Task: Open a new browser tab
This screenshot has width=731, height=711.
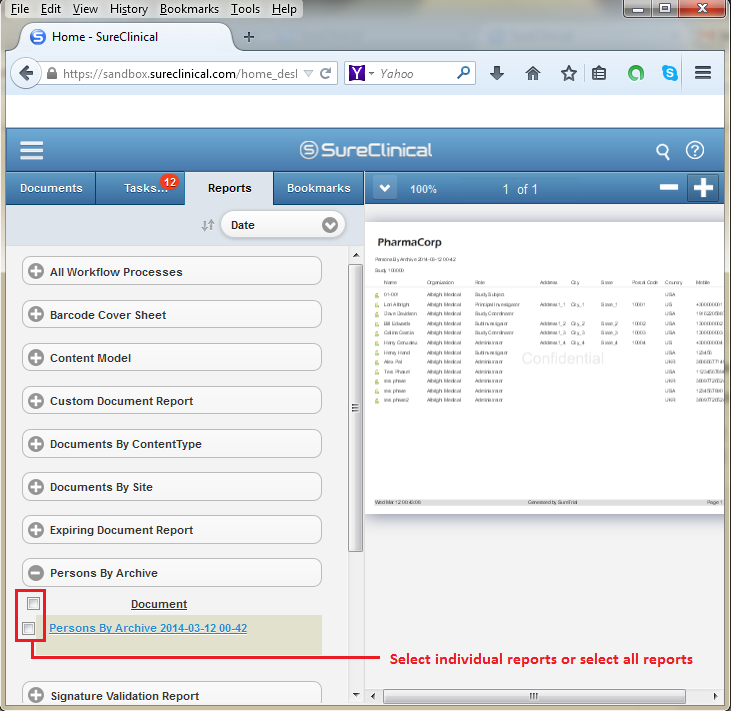Action: 249,37
